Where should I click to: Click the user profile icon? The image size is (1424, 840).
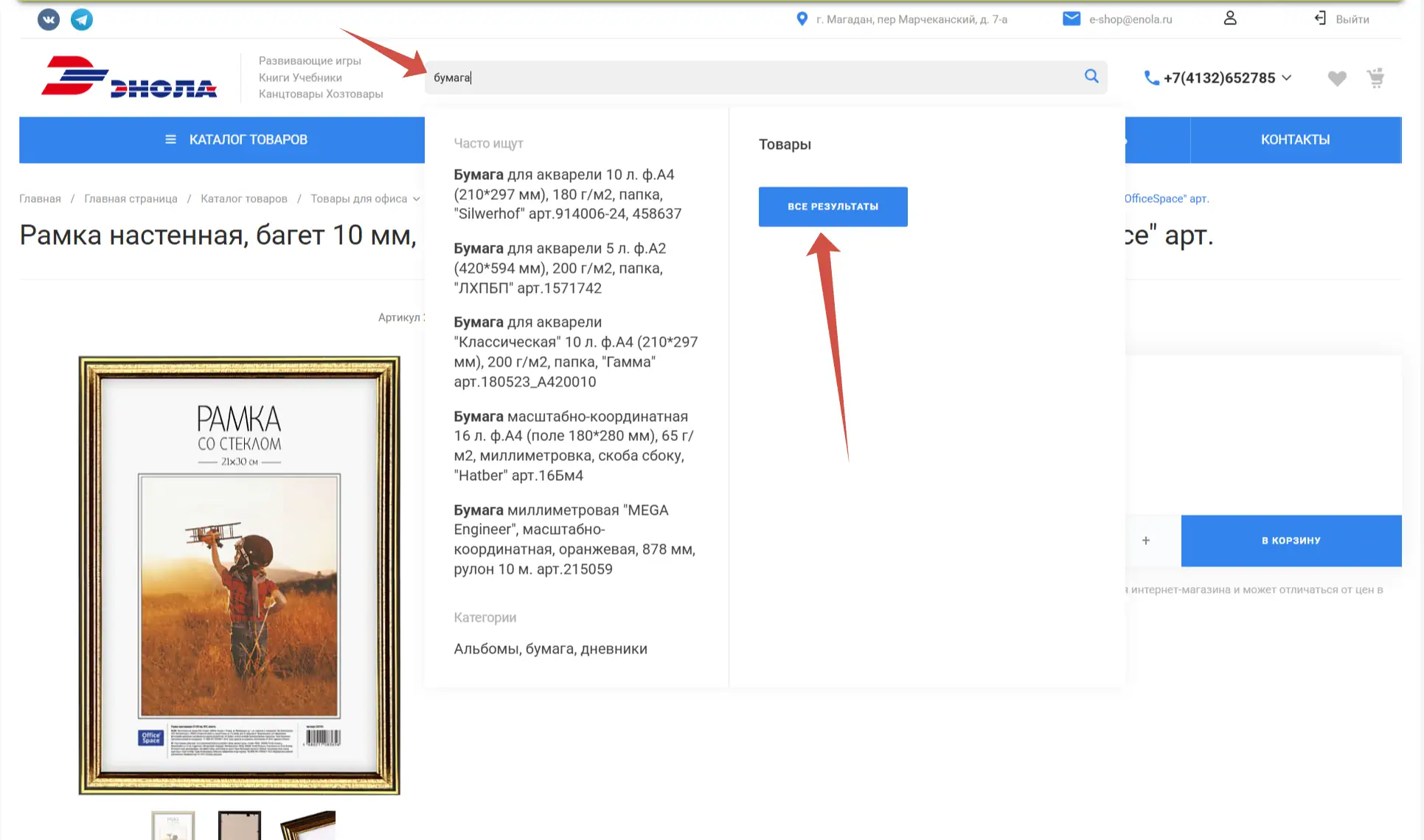[x=1229, y=19]
